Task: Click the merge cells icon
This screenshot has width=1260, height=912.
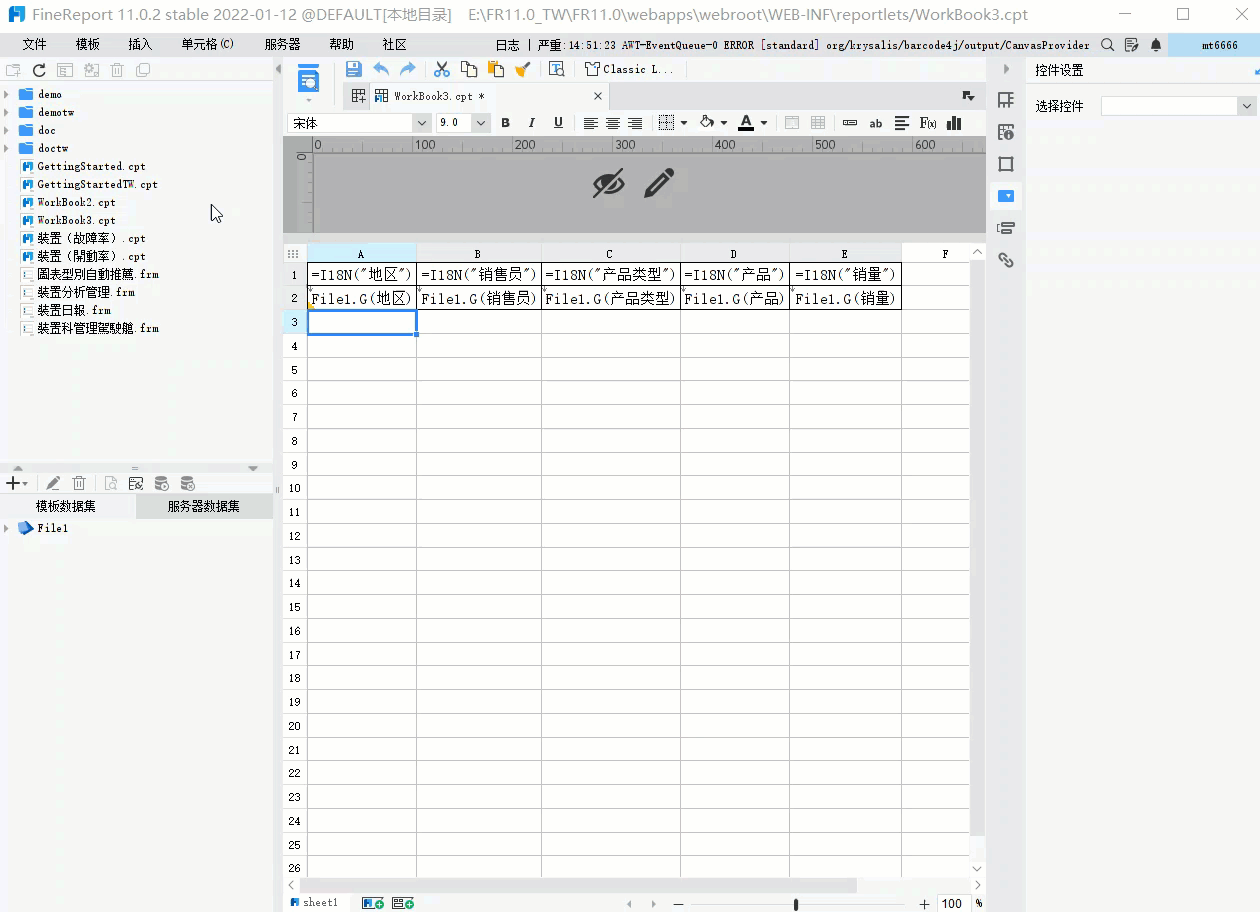Action: 792,123
